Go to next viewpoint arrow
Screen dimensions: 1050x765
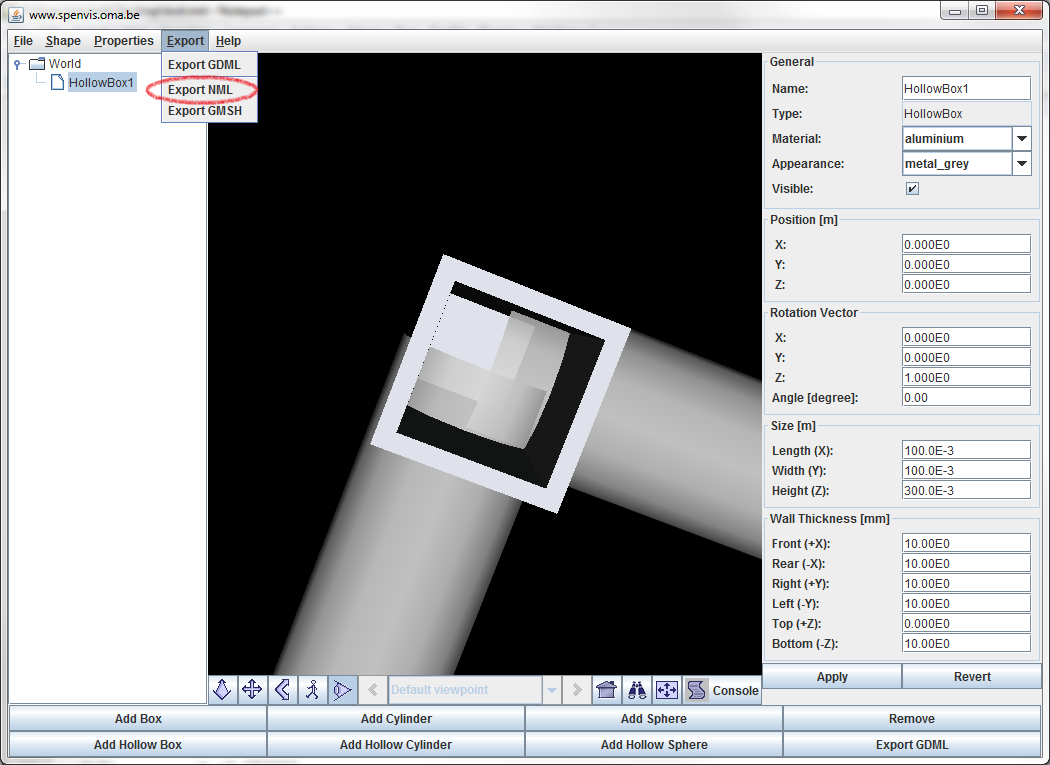[577, 689]
